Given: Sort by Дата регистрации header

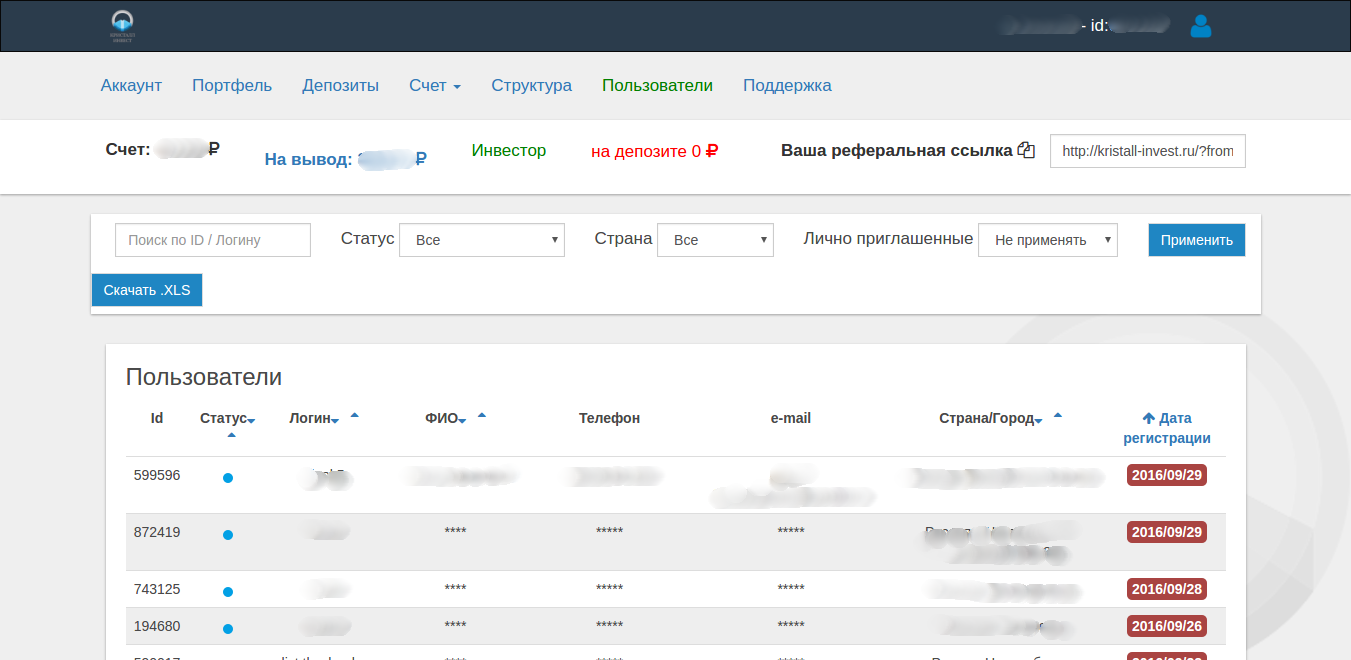Looking at the screenshot, I should (1167, 428).
